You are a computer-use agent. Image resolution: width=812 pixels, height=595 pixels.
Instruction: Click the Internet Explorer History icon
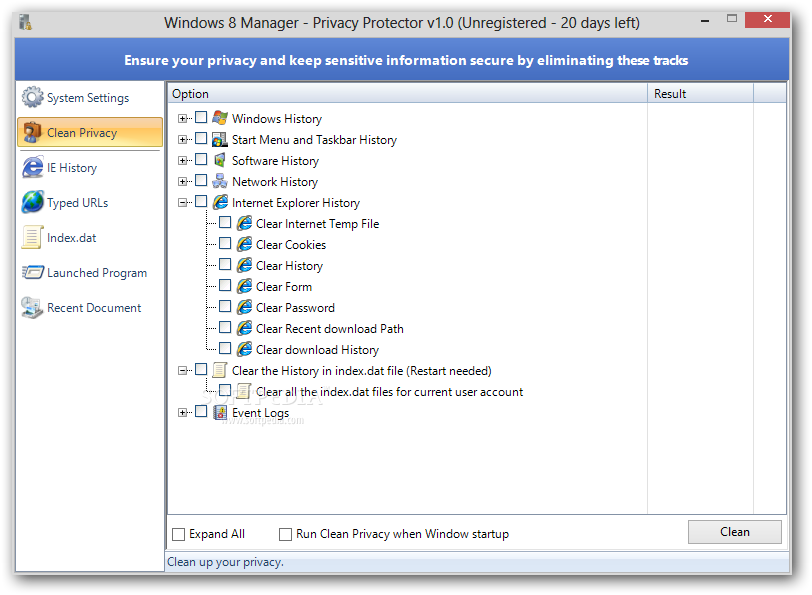pyautogui.click(x=220, y=202)
